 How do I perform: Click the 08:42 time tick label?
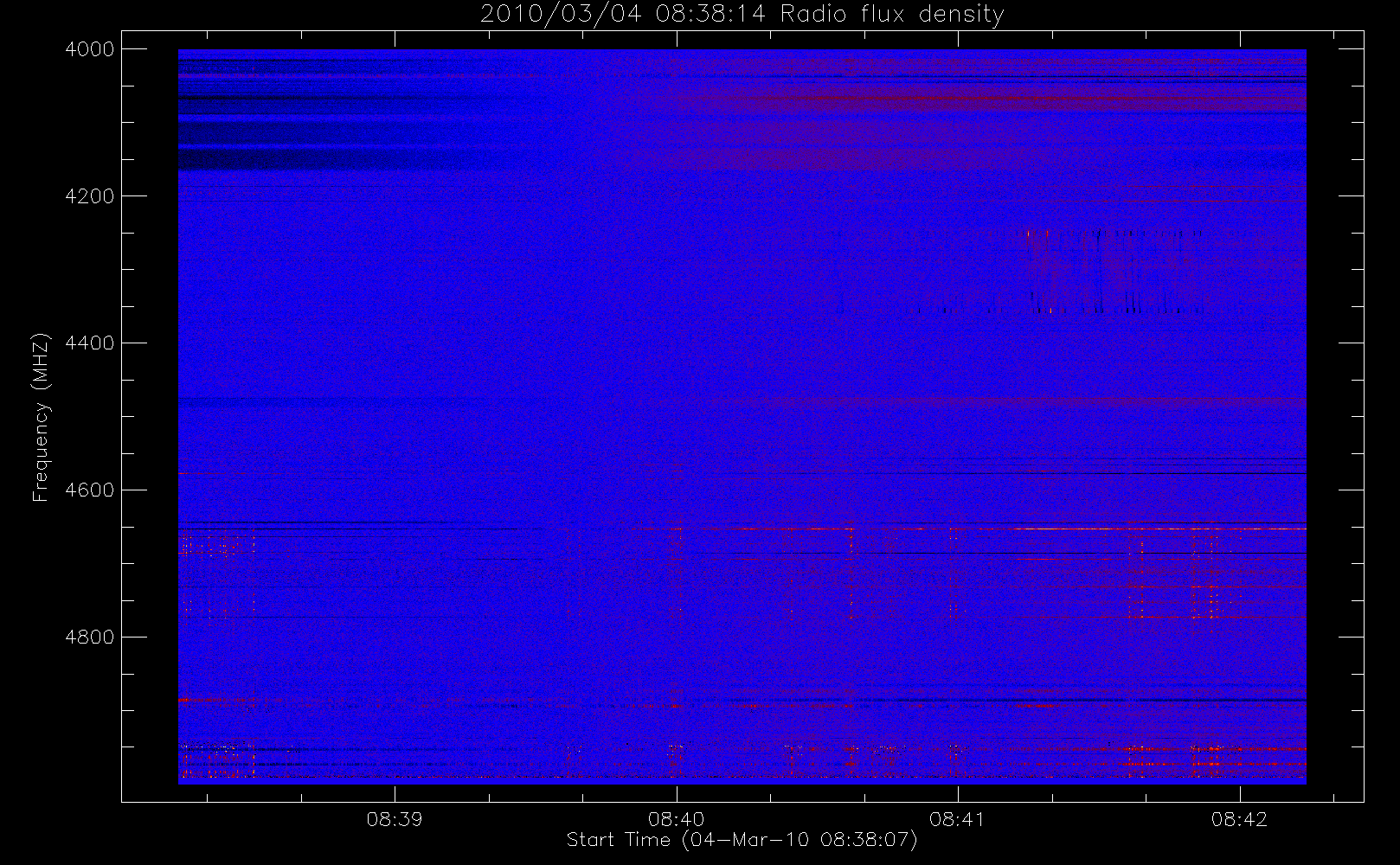1239,819
